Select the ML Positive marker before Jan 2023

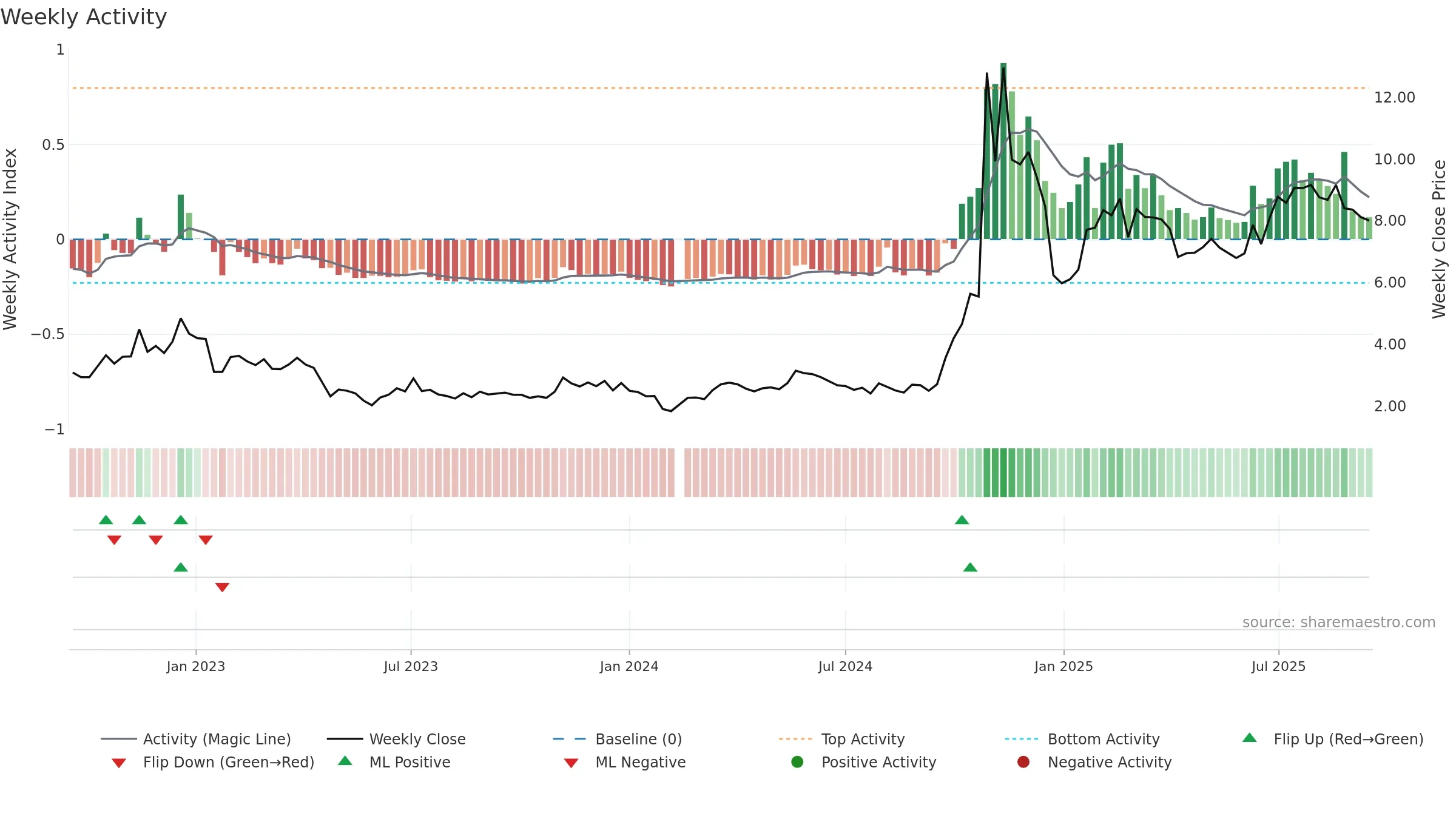[181, 567]
